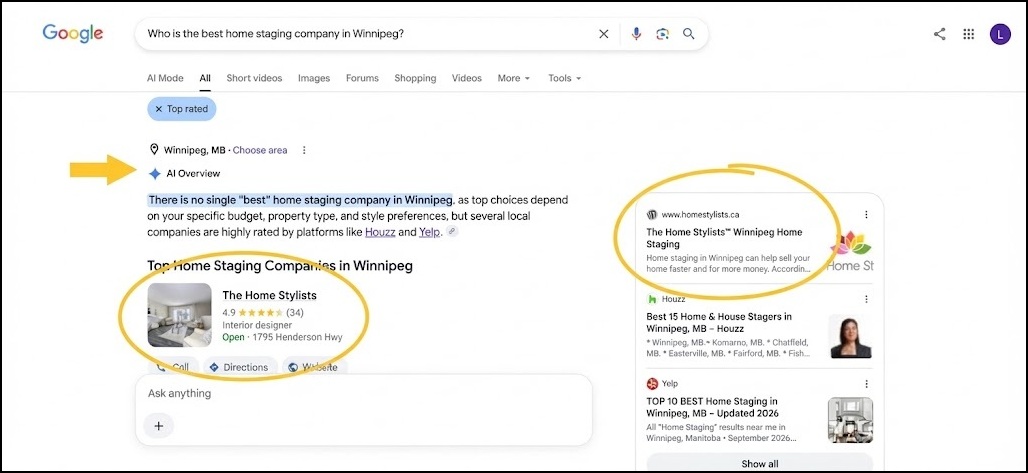Click The Home Stylists business name
The image size is (1028, 473).
coord(269,295)
